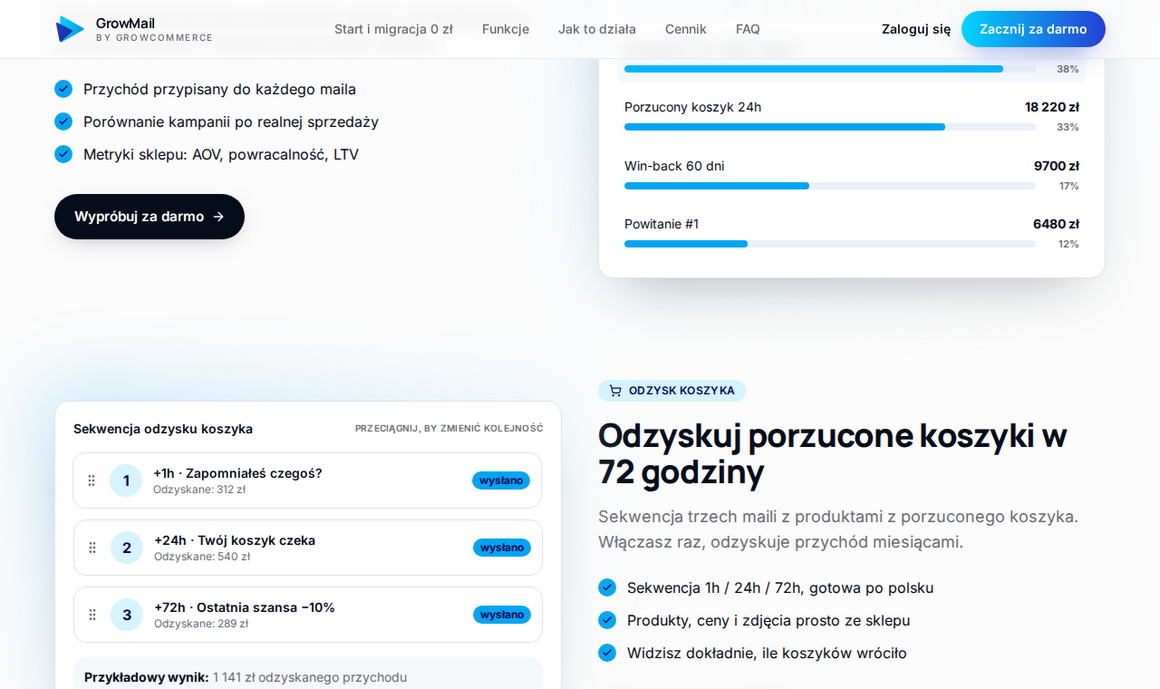Click check icon beside Widzisz dokładnie, ile koszyków
This screenshot has height=689, width=1160.
pyautogui.click(x=607, y=653)
